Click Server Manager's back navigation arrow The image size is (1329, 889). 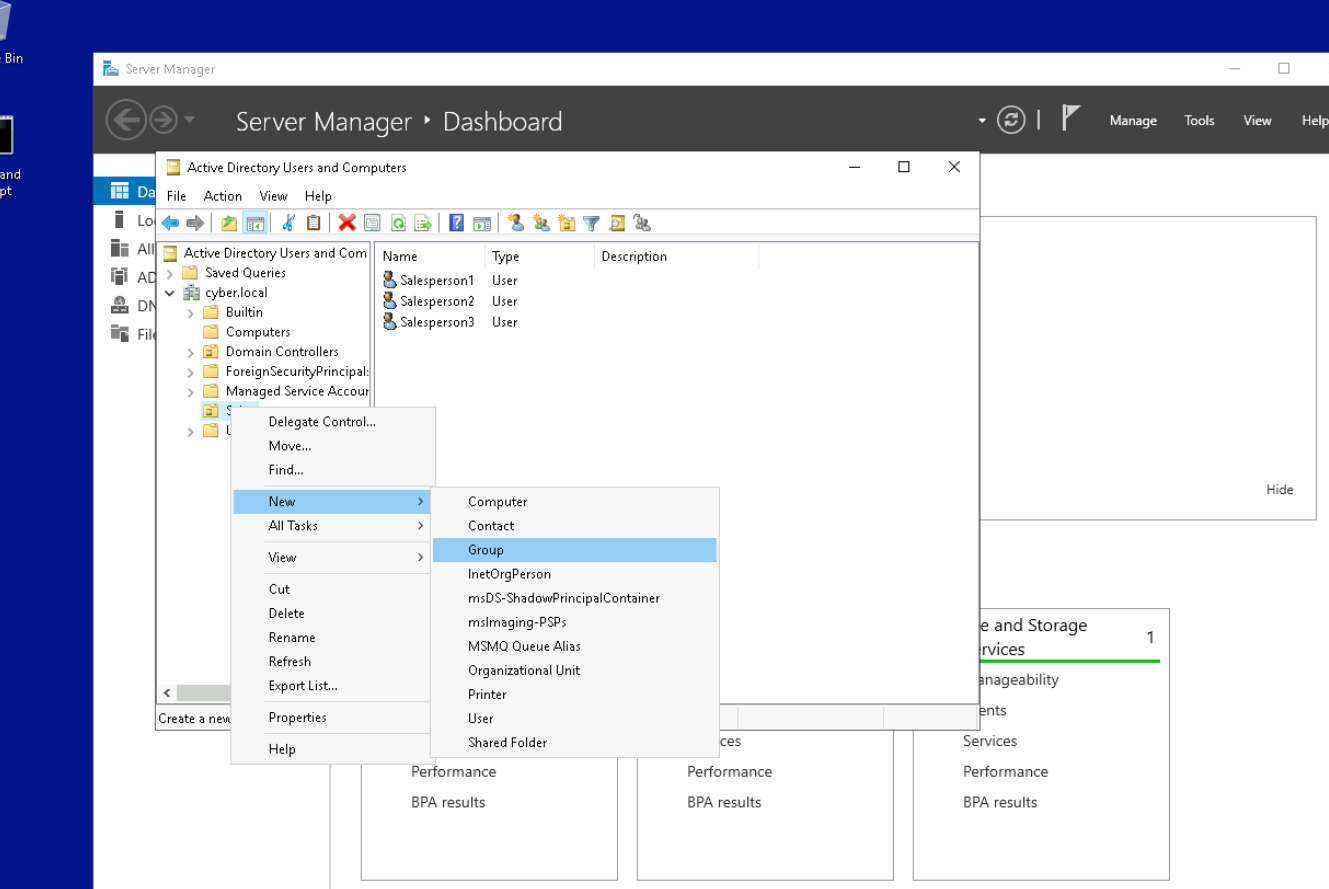click(125, 121)
